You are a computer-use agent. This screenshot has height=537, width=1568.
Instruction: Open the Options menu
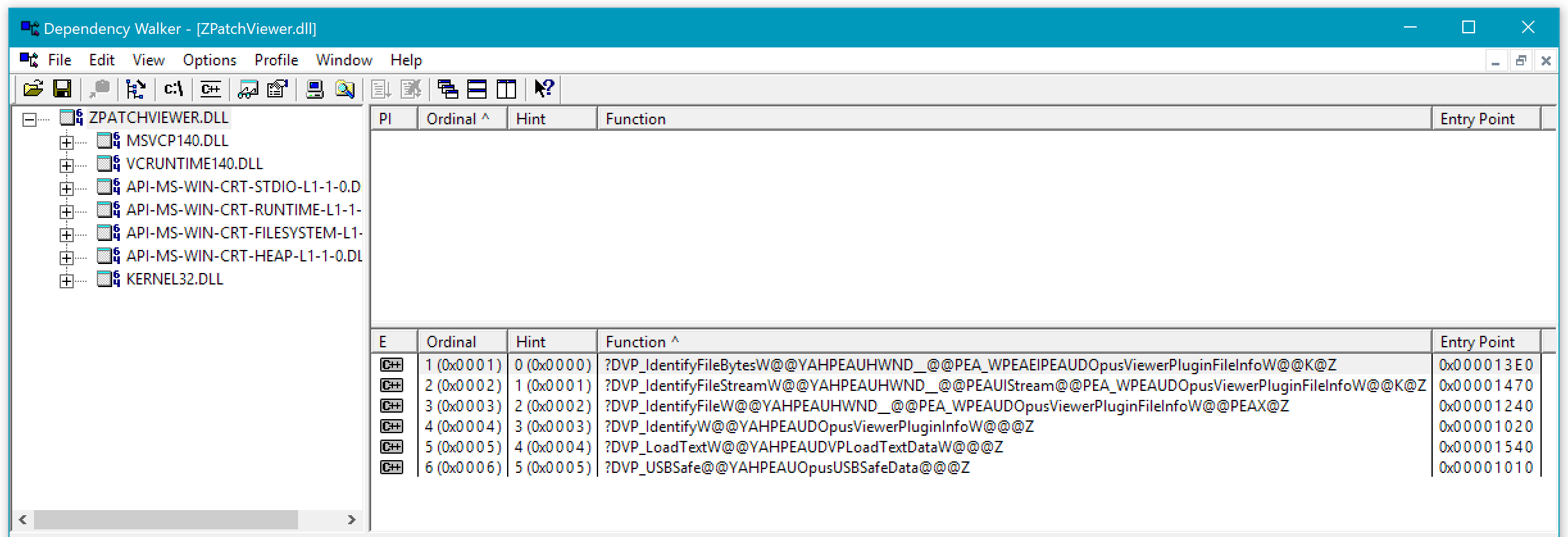point(209,60)
